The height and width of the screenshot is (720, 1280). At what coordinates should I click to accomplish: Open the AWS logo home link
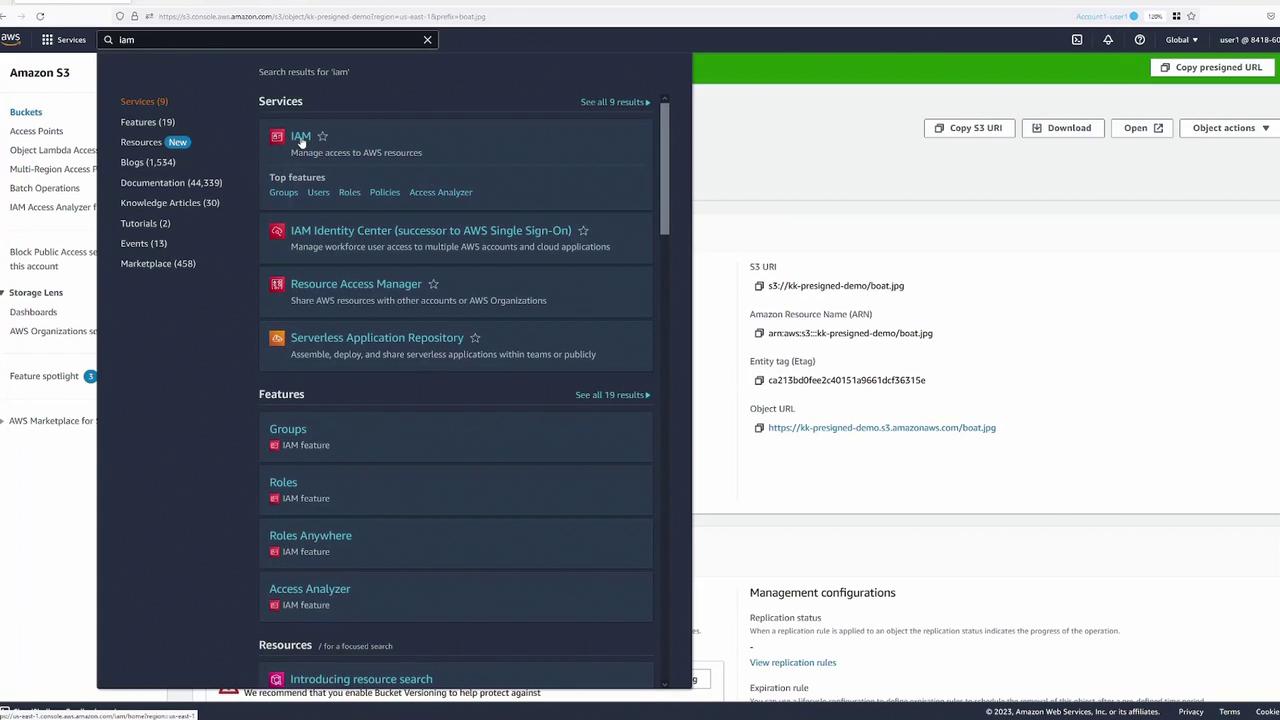11,39
